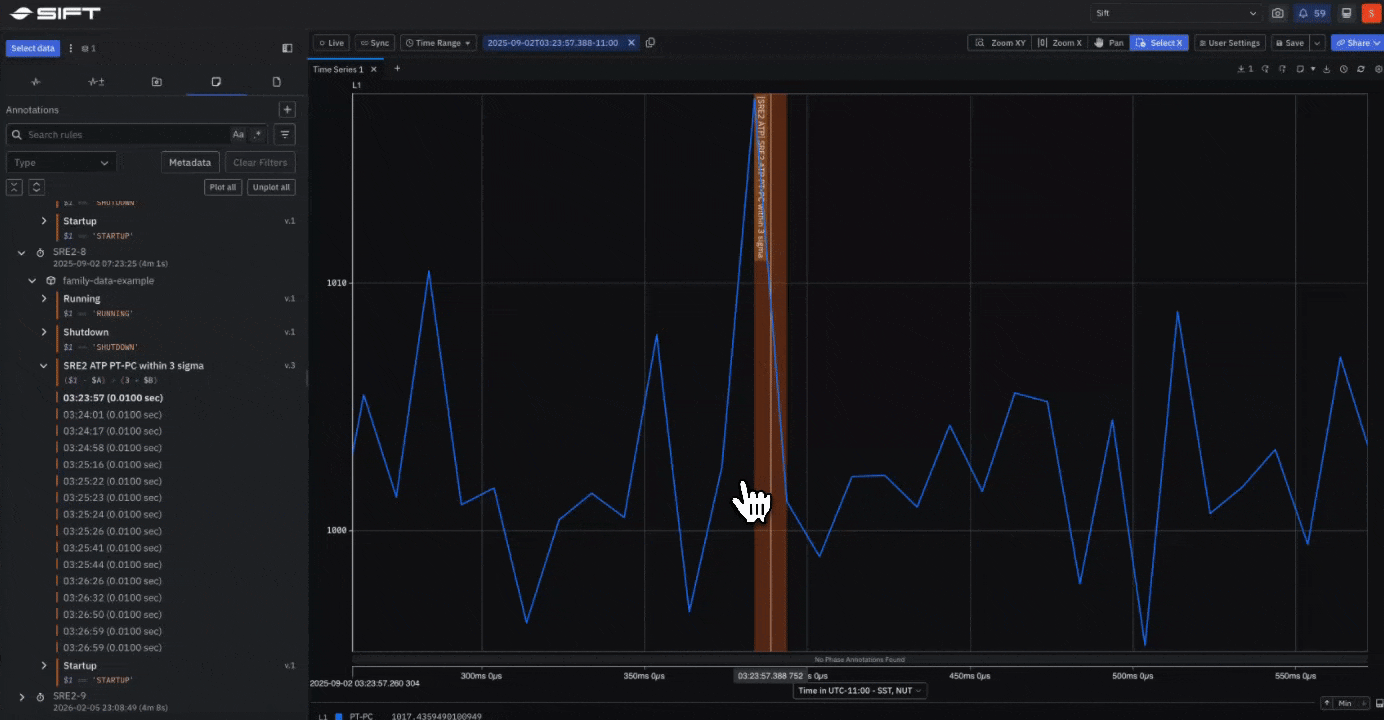
Task: Click the chart clock history icon
Action: click(1344, 69)
